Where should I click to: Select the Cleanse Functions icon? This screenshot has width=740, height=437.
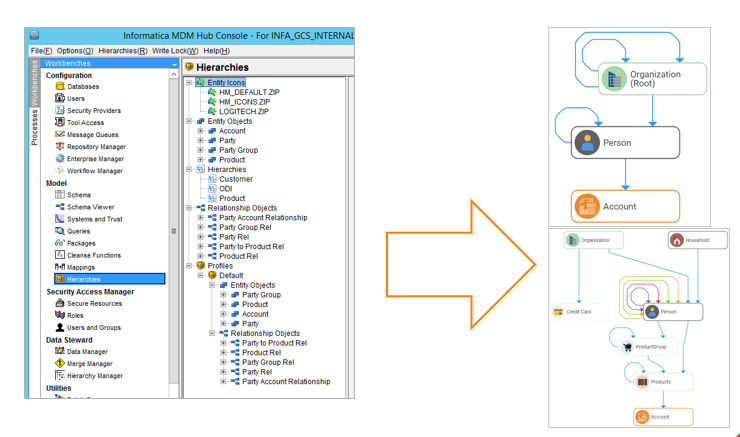(x=60, y=255)
